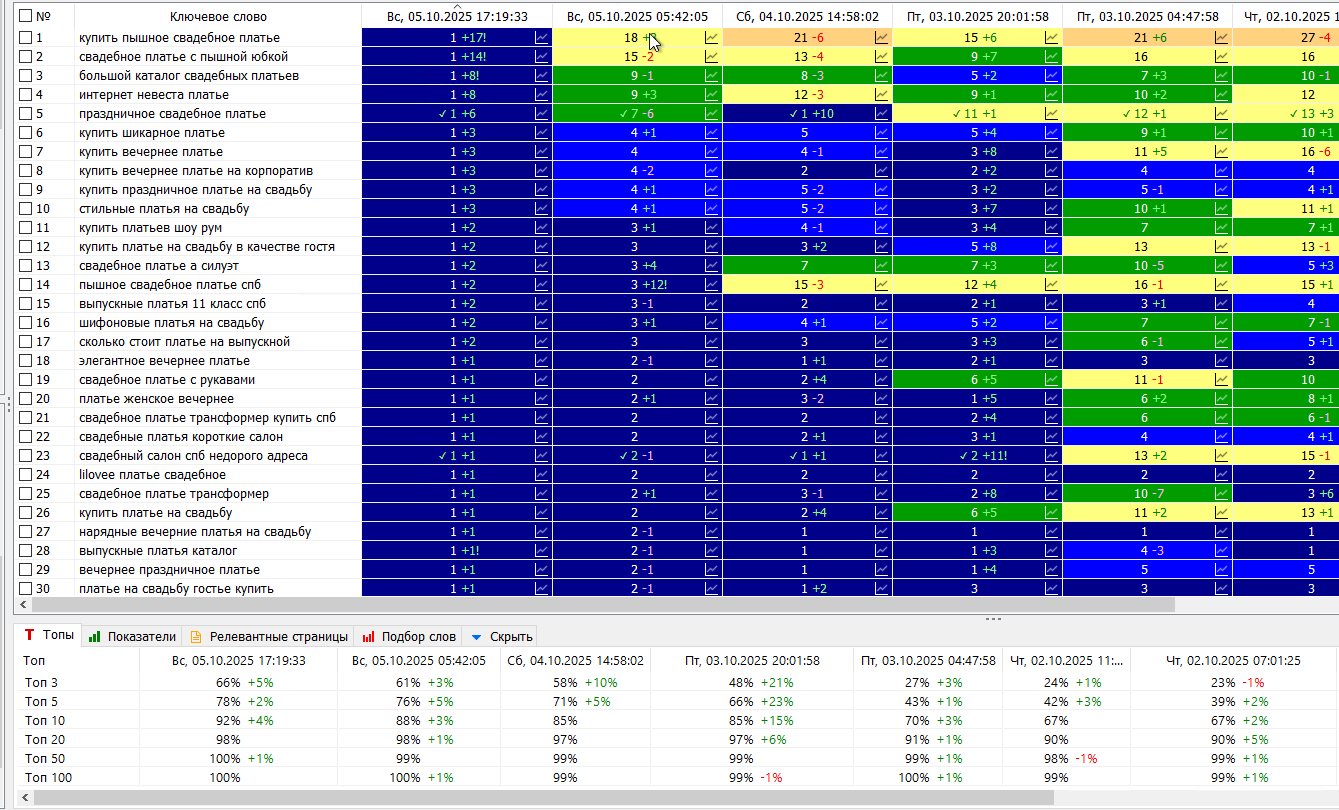1339x810 pixels.
Task: Open chart icon in row 28 of the 03.10.2025 04:47:58 column
Action: point(1221,550)
